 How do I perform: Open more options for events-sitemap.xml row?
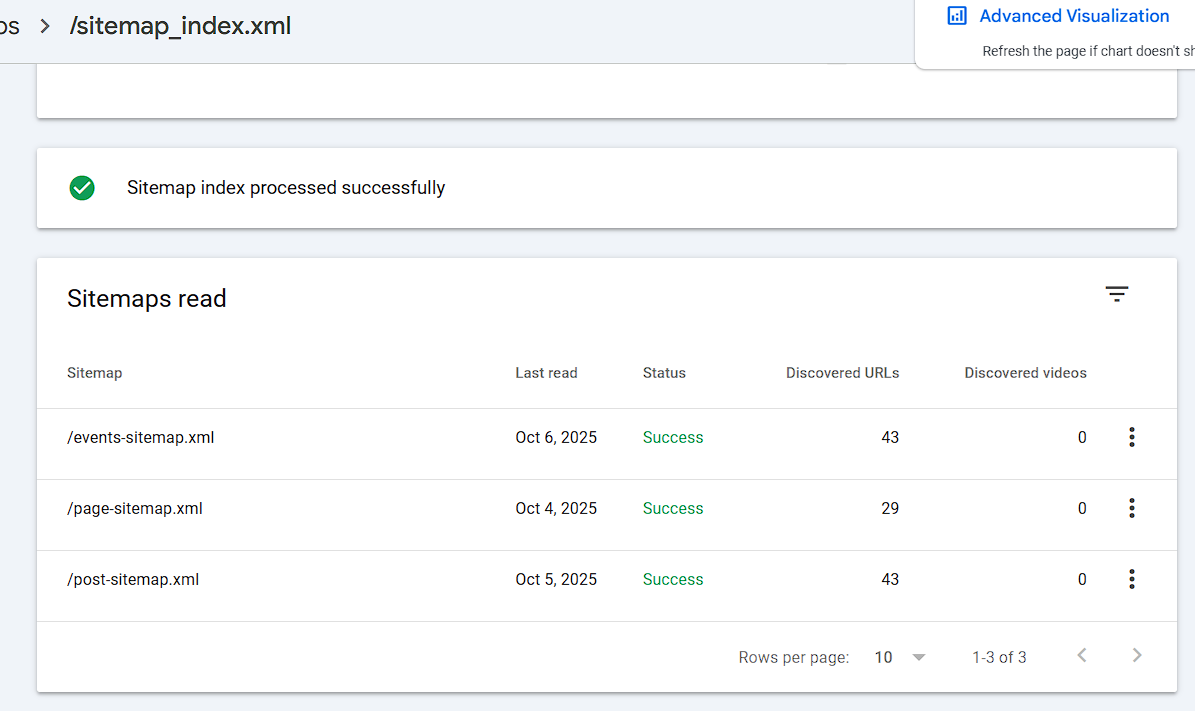(1131, 437)
